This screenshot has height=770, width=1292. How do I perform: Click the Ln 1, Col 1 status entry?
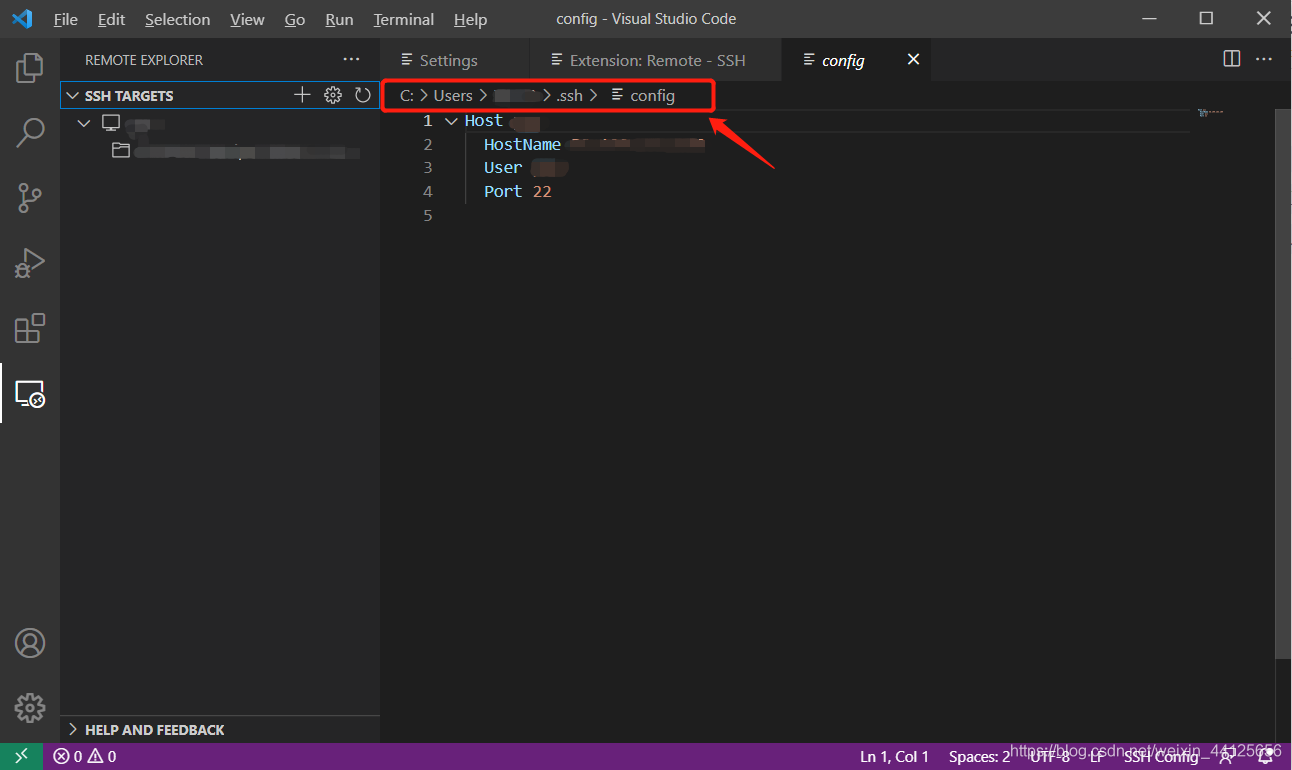pyautogui.click(x=895, y=757)
